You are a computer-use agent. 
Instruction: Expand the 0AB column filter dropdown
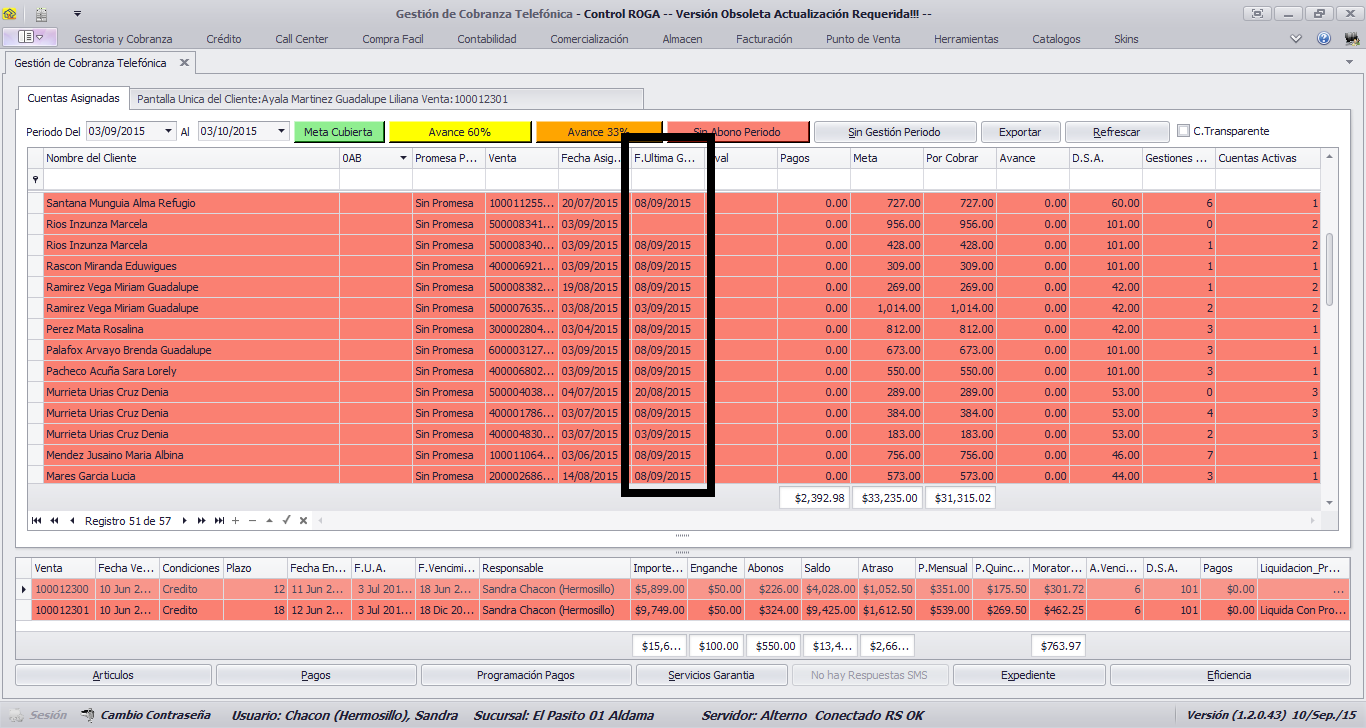(404, 158)
